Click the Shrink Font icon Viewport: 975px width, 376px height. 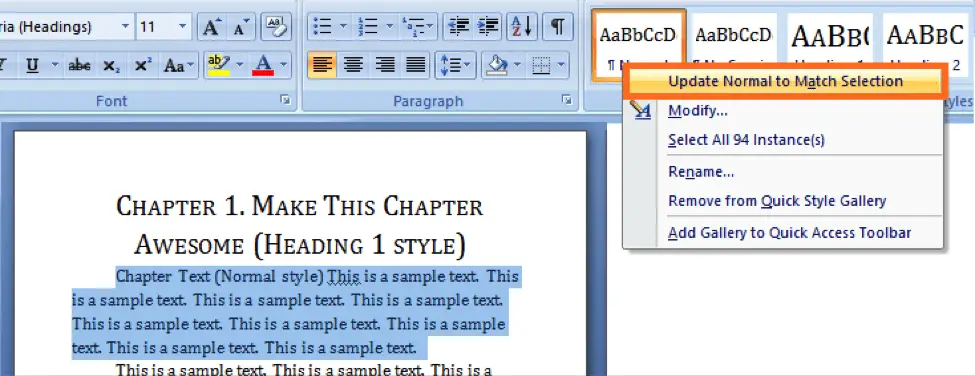coord(241,27)
